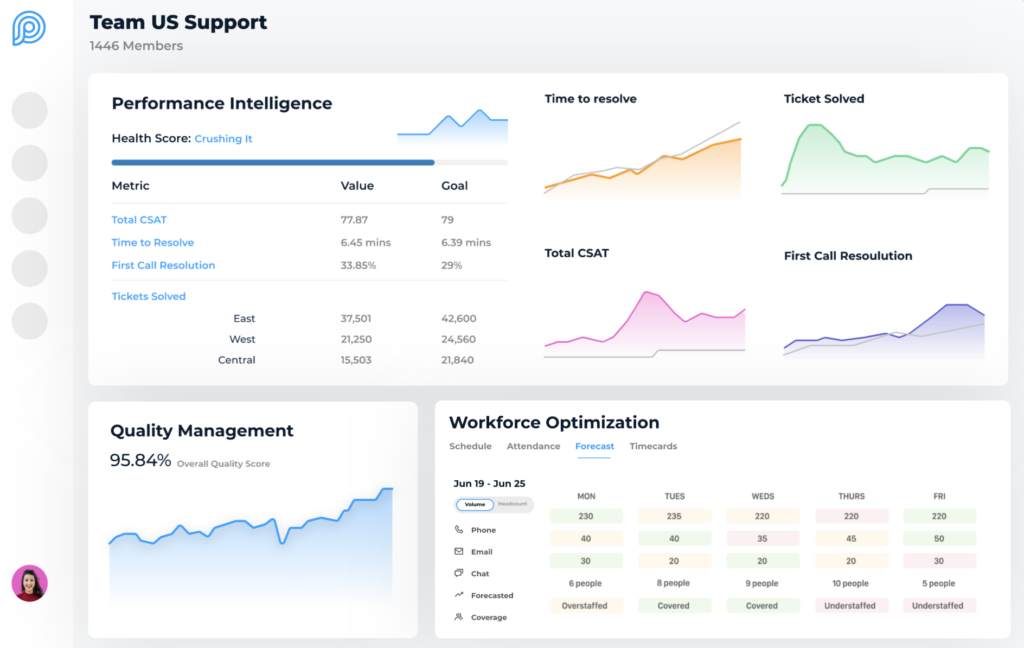Open the First Call Resoulution chart
1024x648 pixels.
point(884,330)
